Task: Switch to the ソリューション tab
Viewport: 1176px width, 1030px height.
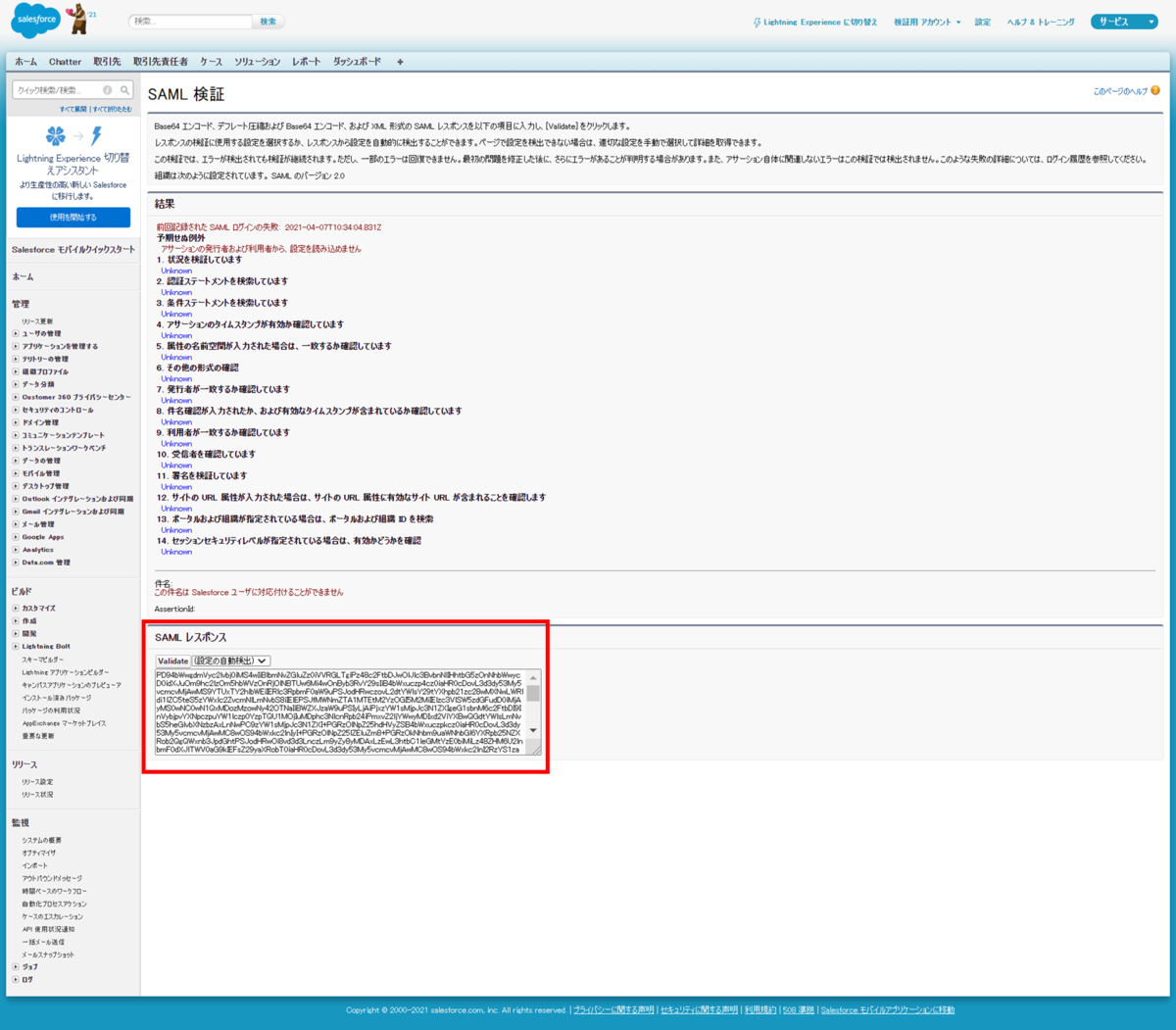Action: 257,62
